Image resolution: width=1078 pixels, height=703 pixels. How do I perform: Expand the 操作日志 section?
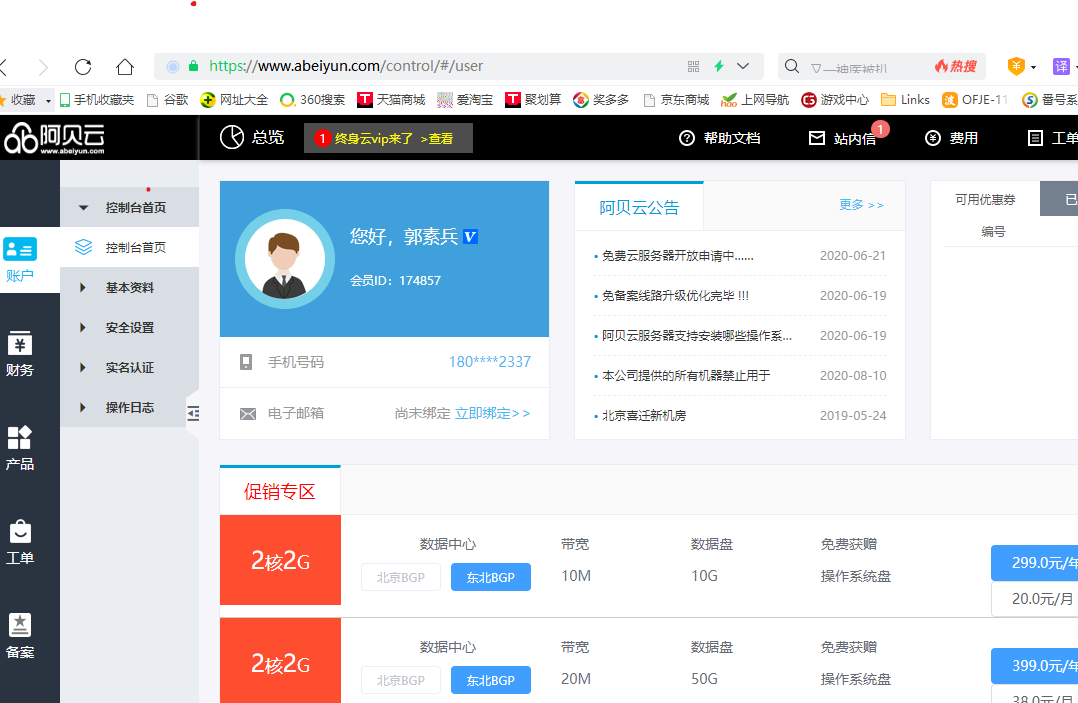click(129, 408)
